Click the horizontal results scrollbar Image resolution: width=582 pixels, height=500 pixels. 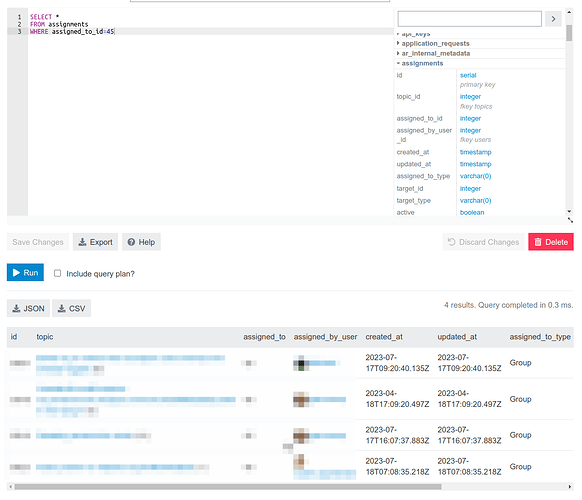[228, 487]
